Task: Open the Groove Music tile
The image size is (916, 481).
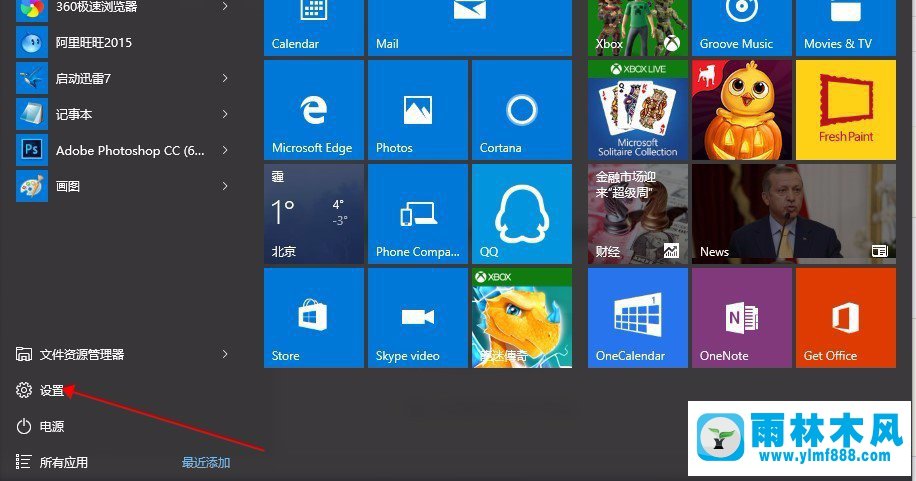Action: coord(741,27)
